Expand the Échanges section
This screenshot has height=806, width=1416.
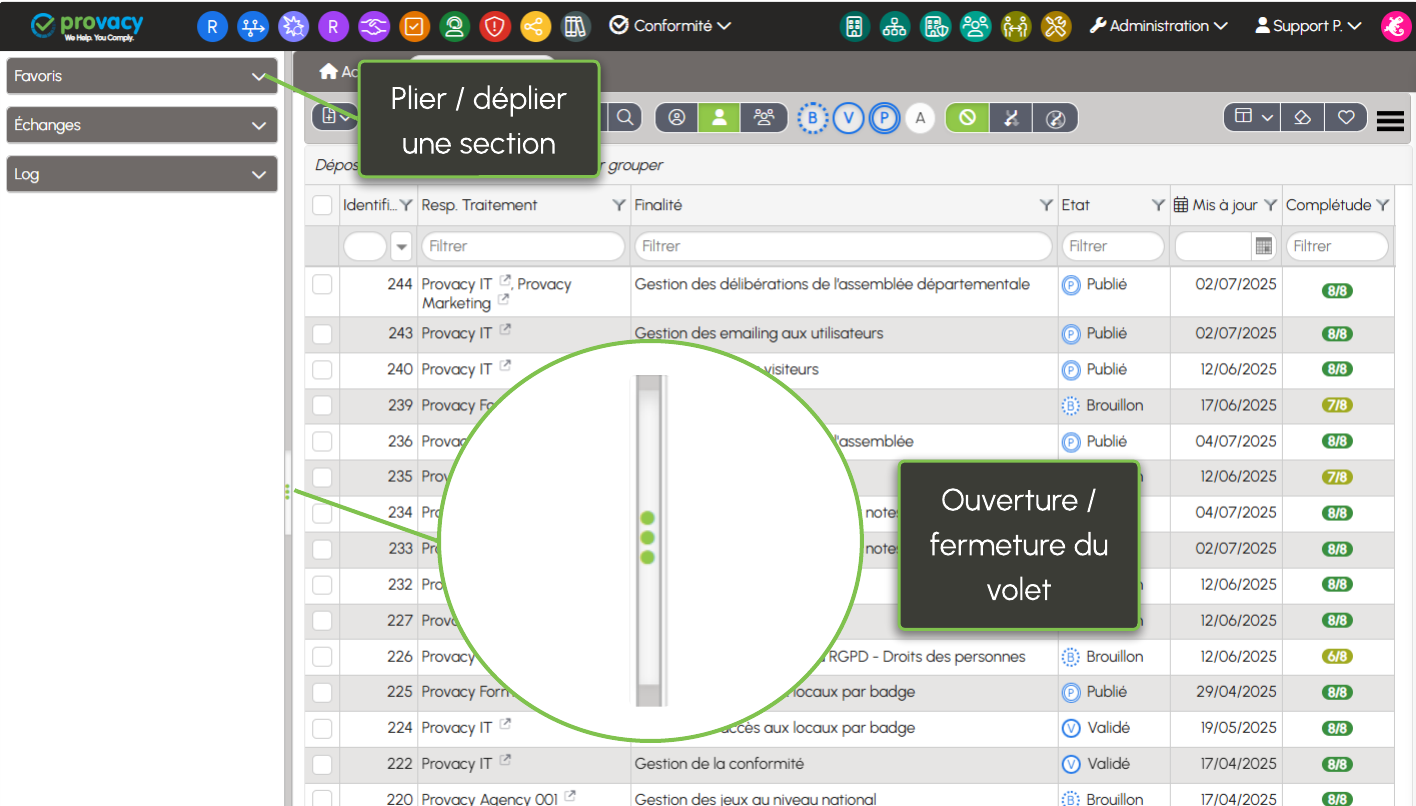coord(142,125)
